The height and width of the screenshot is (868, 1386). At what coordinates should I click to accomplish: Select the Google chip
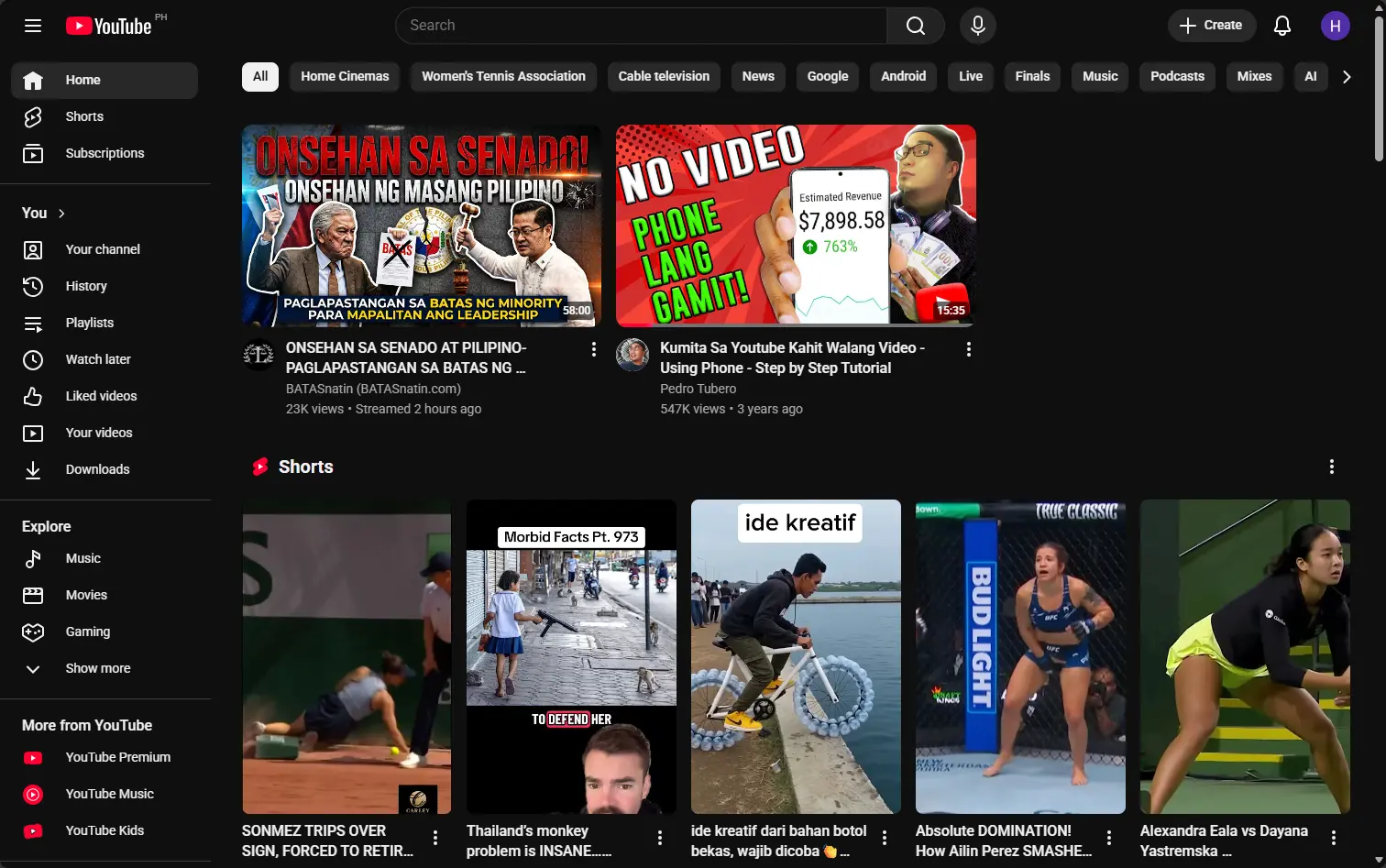tap(828, 77)
